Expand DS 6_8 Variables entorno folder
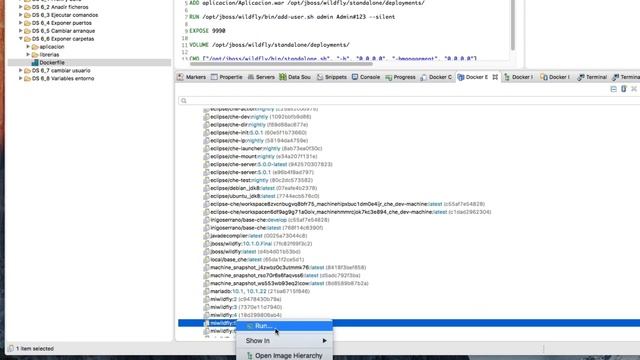 pos(20,78)
